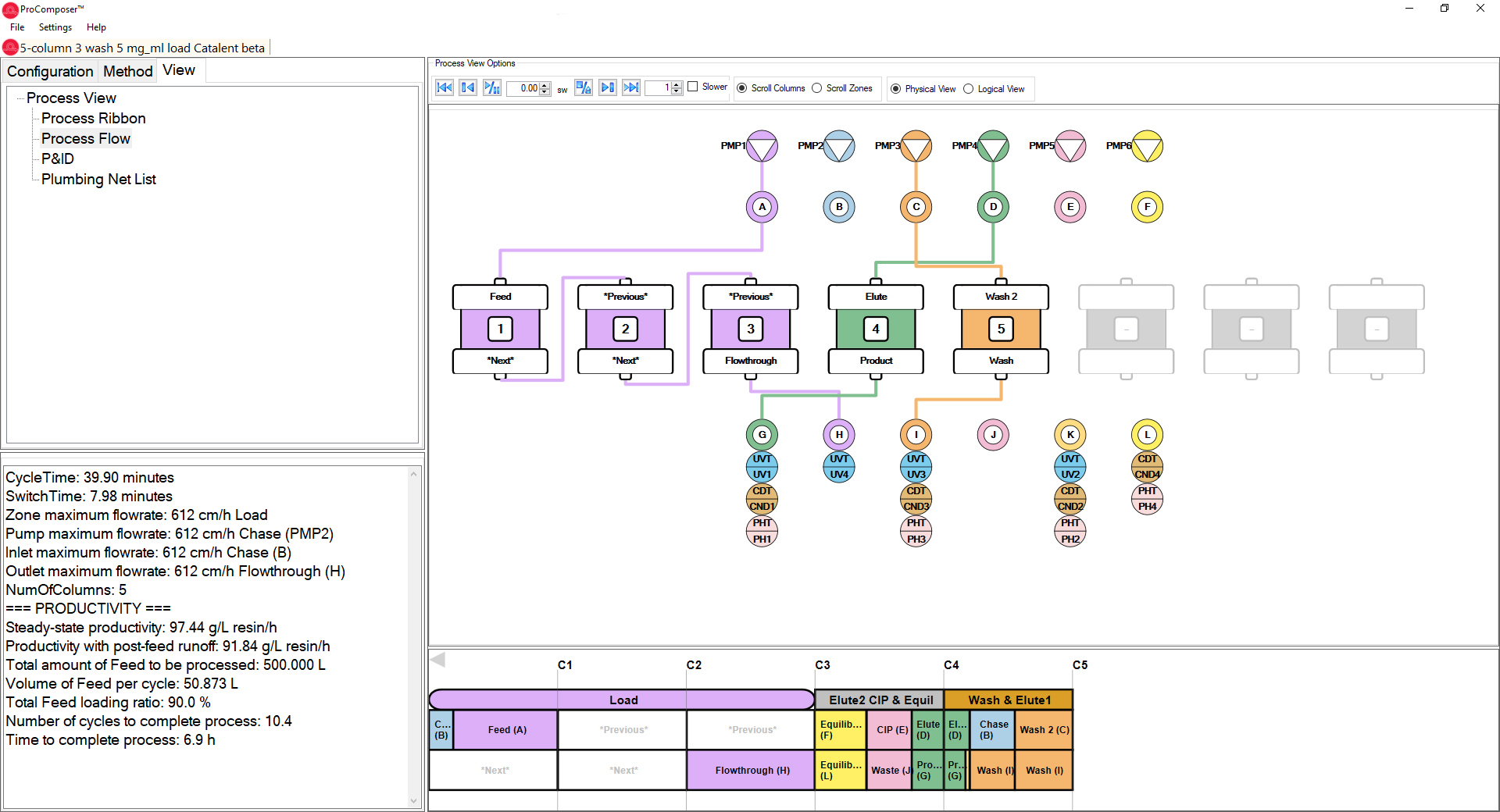
Task: Open P&ID tree item
Action: [x=58, y=158]
